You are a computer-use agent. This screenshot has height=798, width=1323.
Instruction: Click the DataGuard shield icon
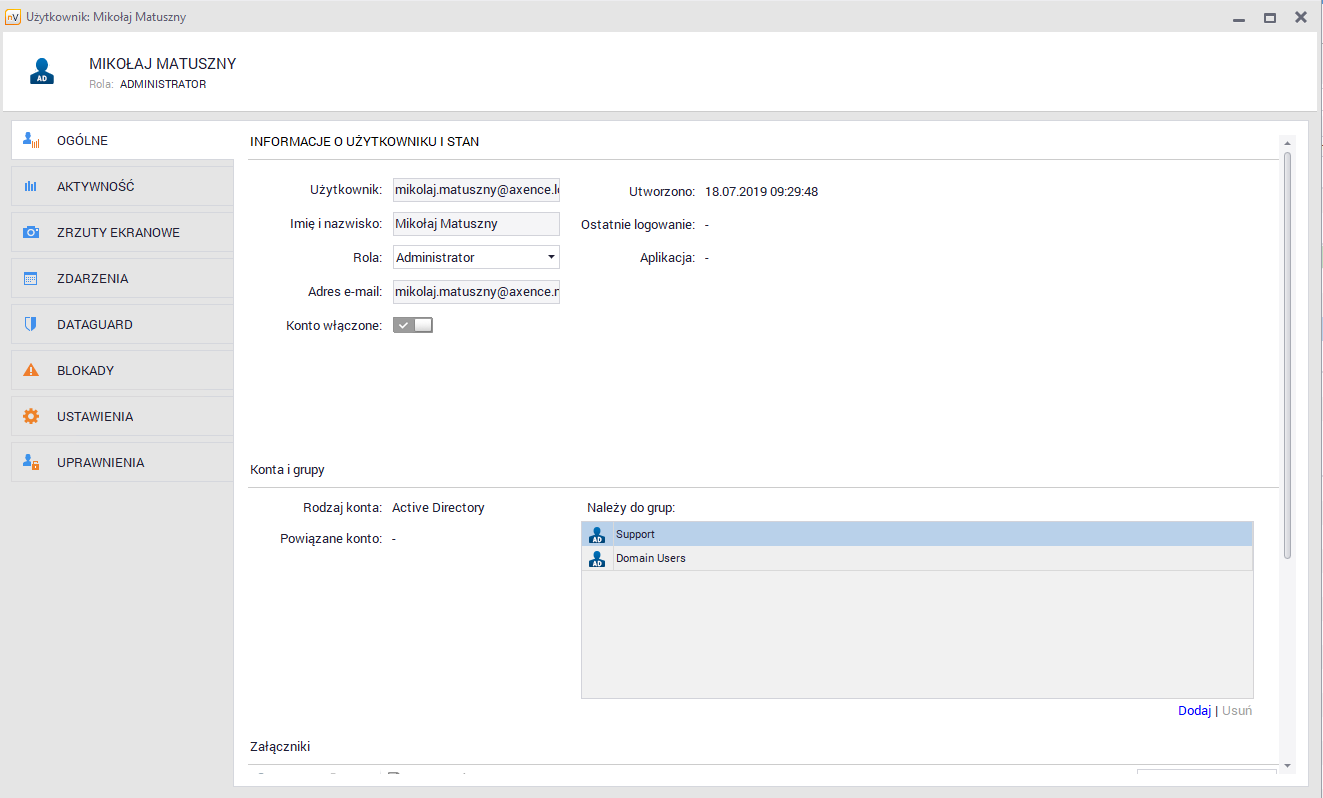pos(31,325)
